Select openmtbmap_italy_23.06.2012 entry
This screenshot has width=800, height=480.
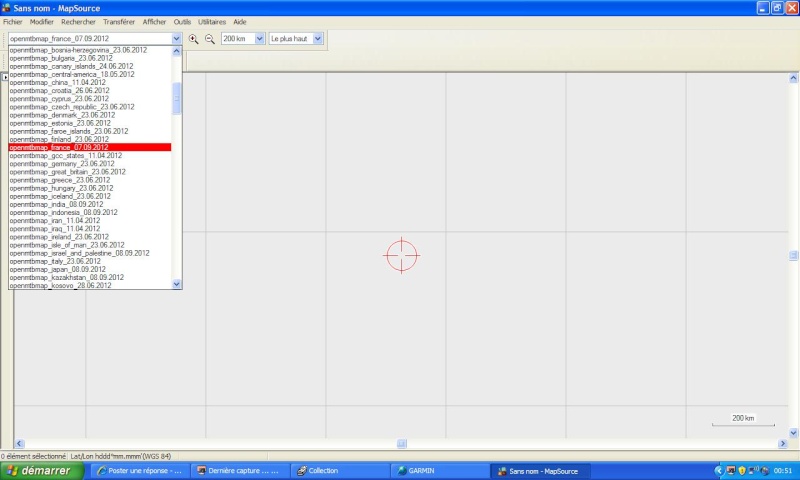point(90,262)
